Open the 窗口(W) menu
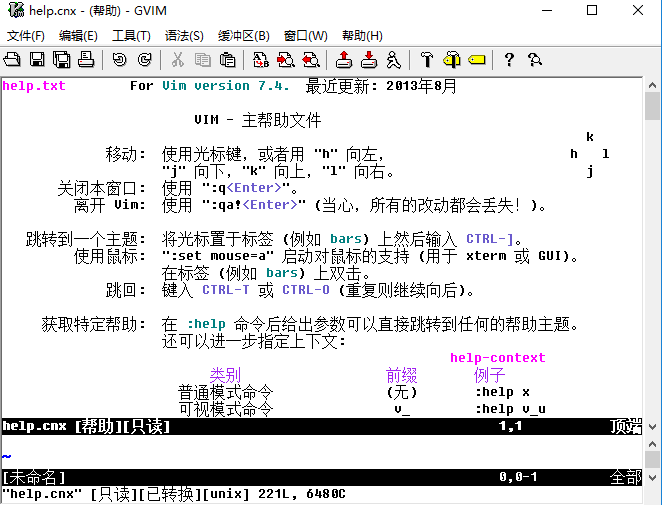662x505 pixels. [x=306, y=35]
